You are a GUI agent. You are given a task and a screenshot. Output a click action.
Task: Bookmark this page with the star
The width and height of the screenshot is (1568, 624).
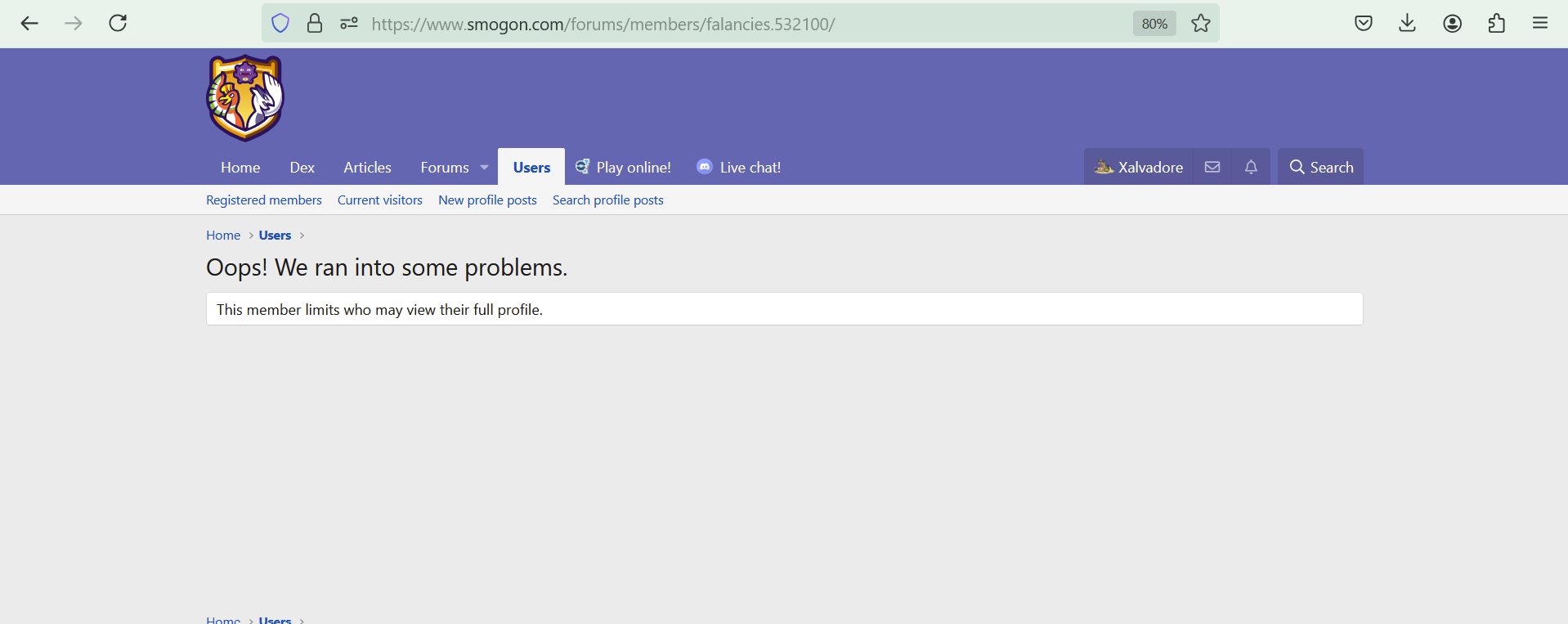tap(1201, 24)
